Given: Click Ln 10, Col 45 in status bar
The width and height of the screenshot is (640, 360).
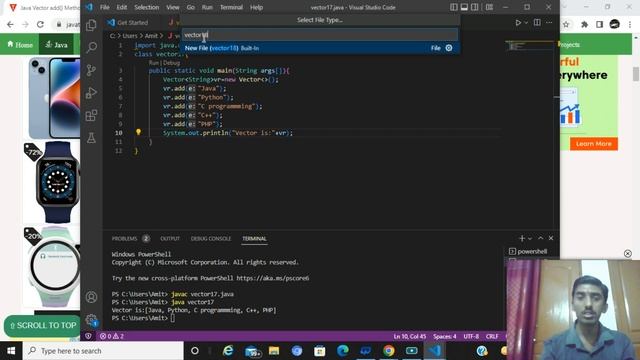Looking at the screenshot, I should tap(409, 336).
